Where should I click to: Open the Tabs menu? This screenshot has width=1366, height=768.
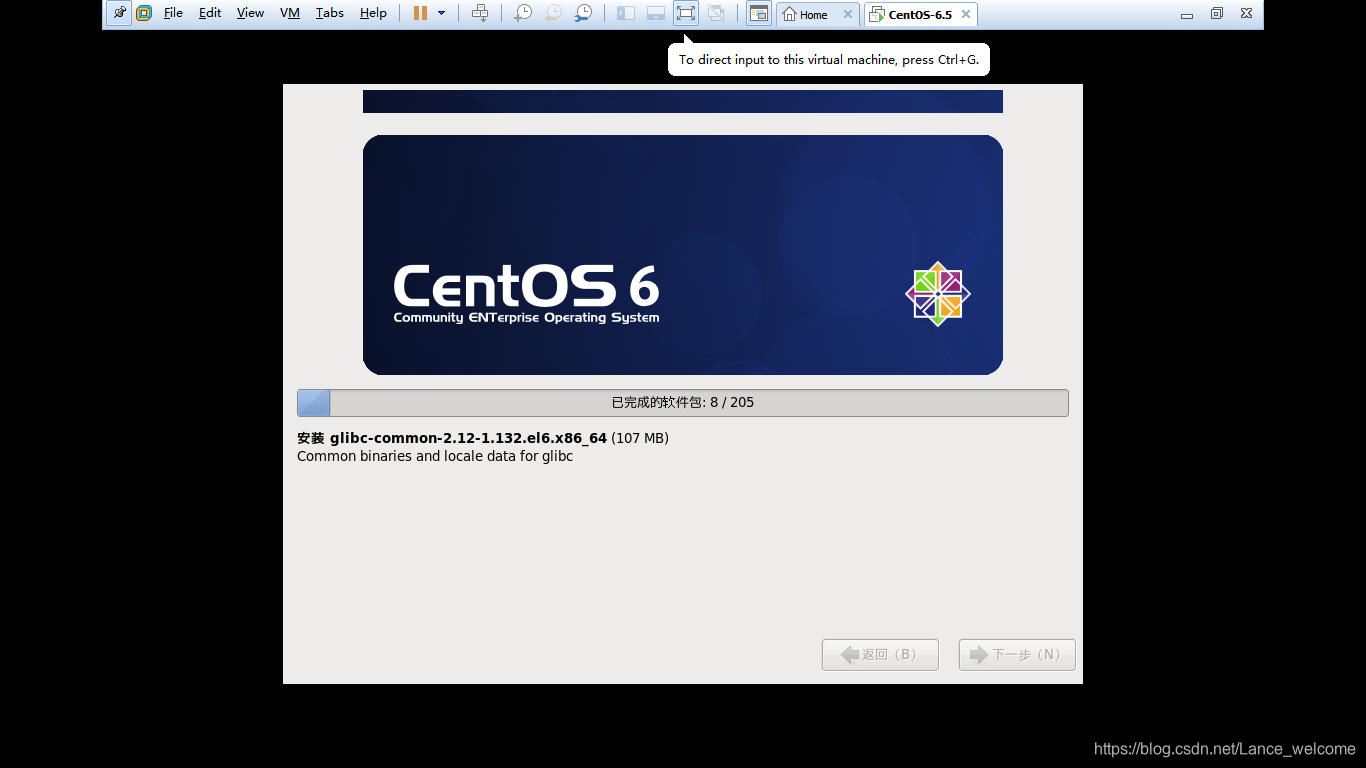(x=329, y=14)
